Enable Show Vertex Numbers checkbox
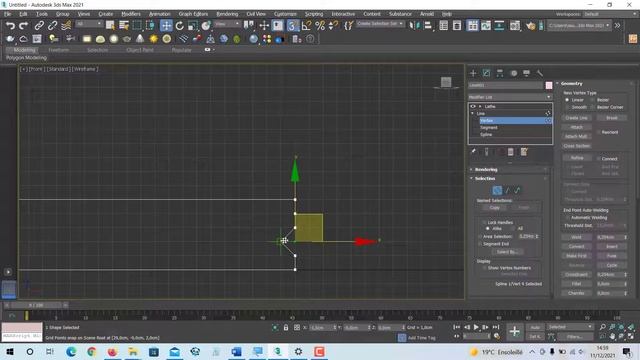This screenshot has width=640, height=360. (x=484, y=268)
